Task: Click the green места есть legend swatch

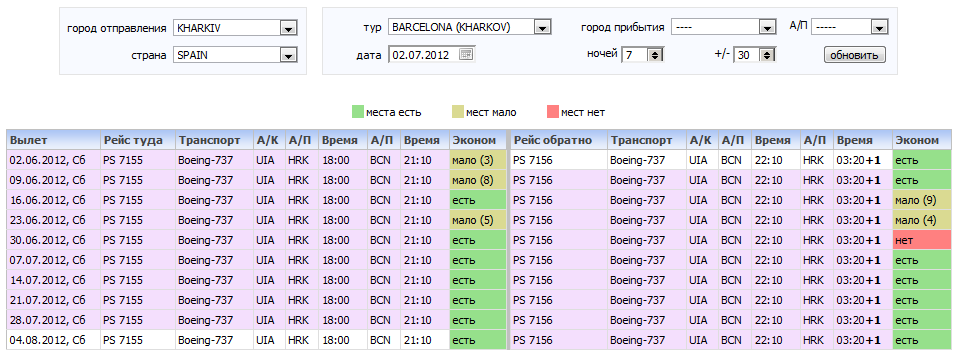Action: click(358, 112)
